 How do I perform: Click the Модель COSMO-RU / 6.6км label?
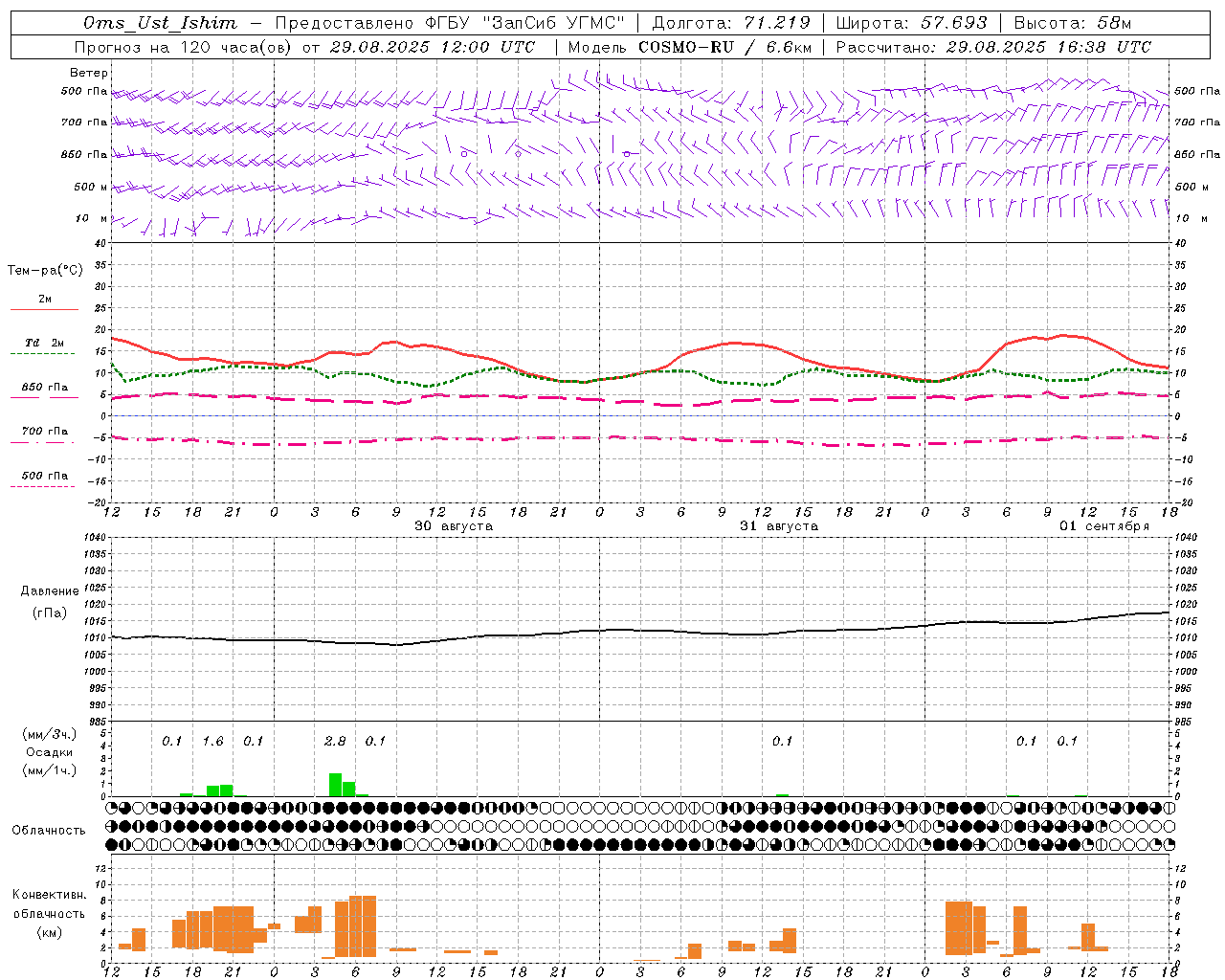tap(688, 47)
